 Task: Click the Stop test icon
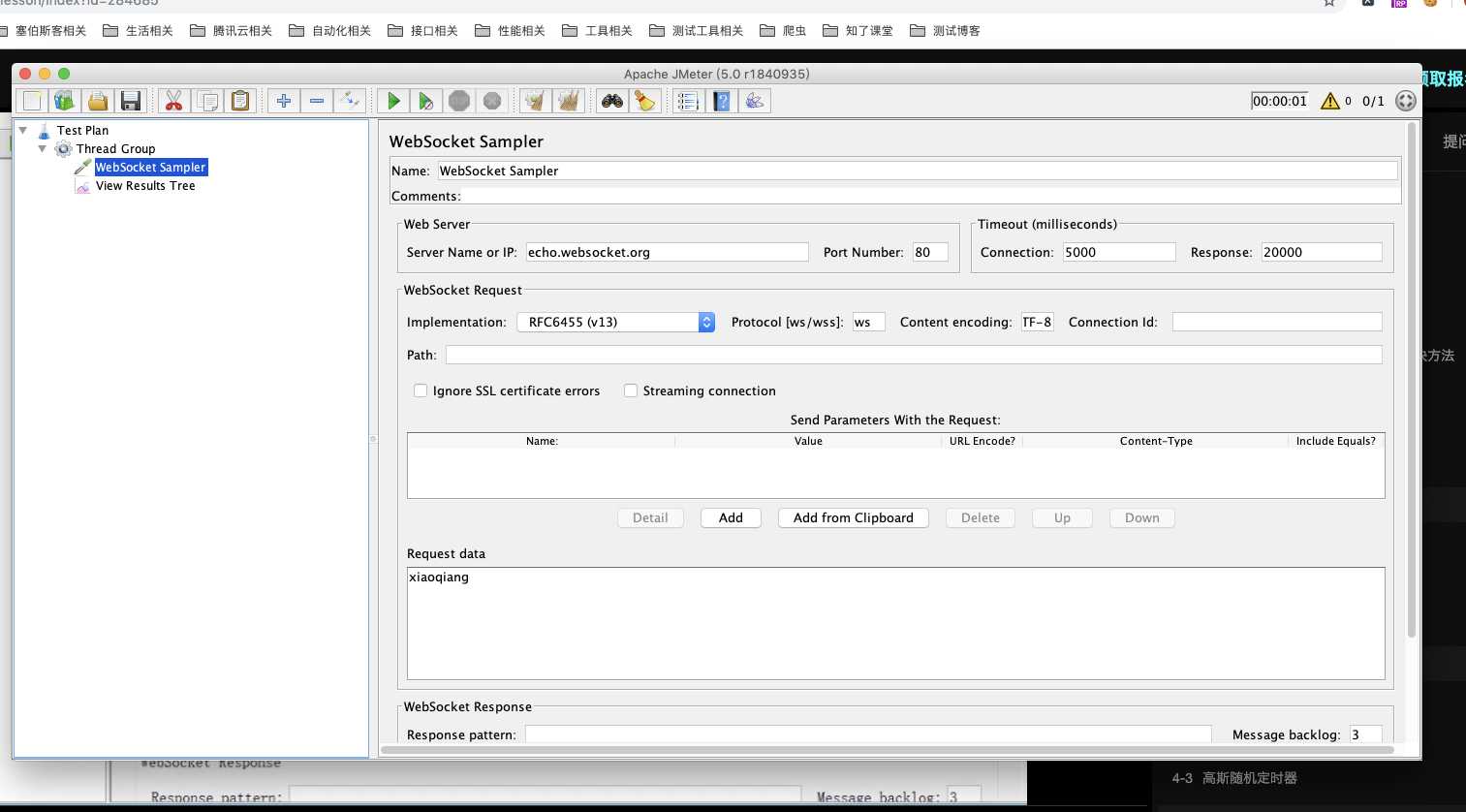pos(459,101)
